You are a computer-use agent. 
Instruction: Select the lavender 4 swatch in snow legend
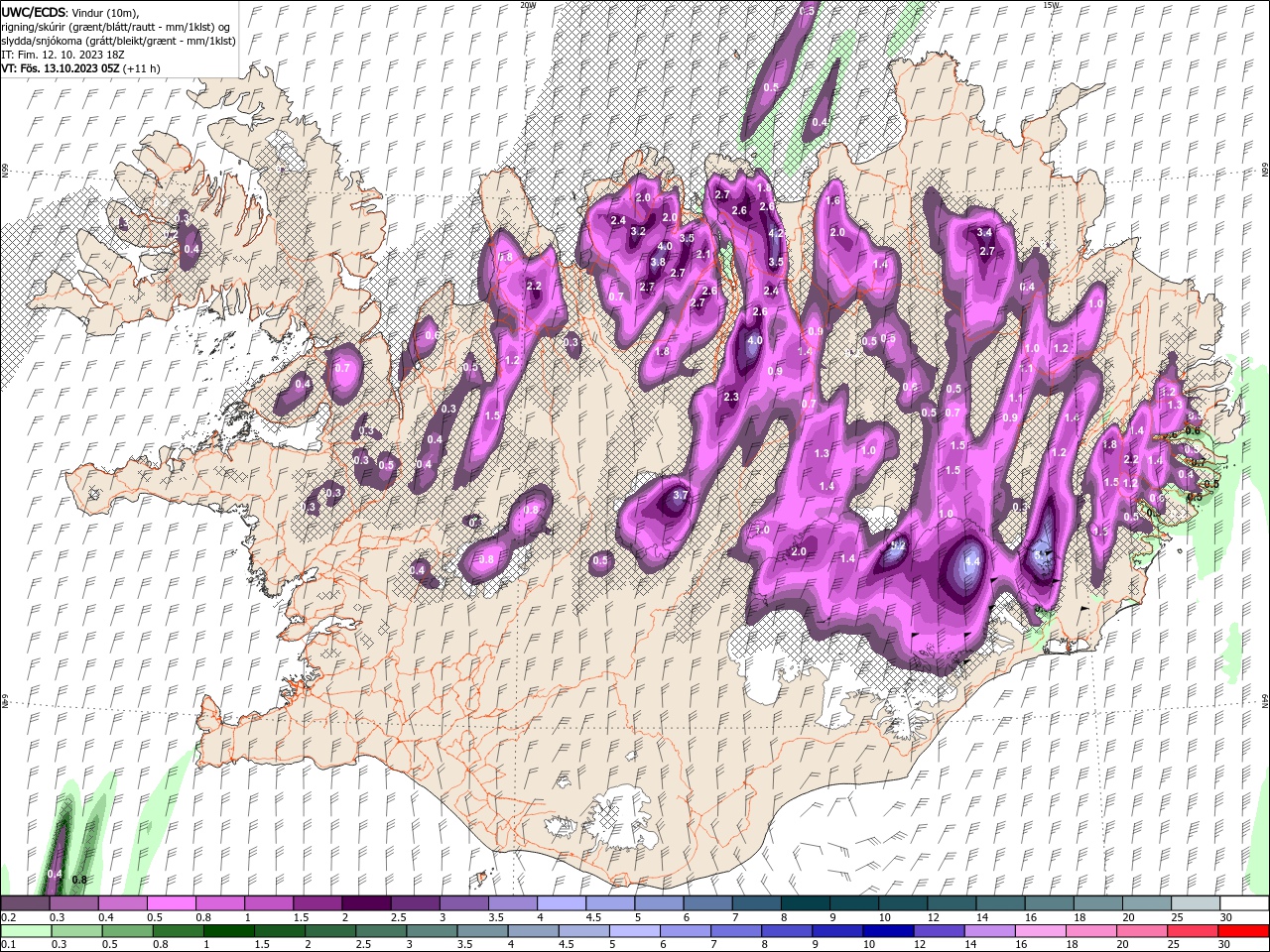coord(561,903)
